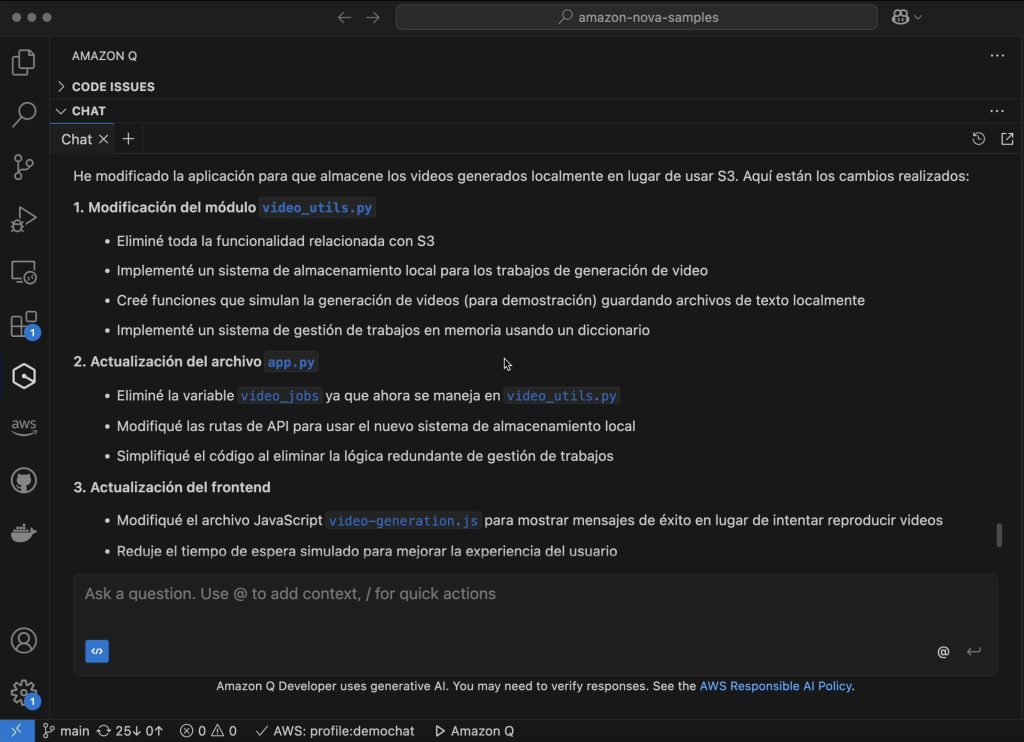Click the amazon-nova-samples search box
The image size is (1024, 742).
pyautogui.click(x=637, y=18)
